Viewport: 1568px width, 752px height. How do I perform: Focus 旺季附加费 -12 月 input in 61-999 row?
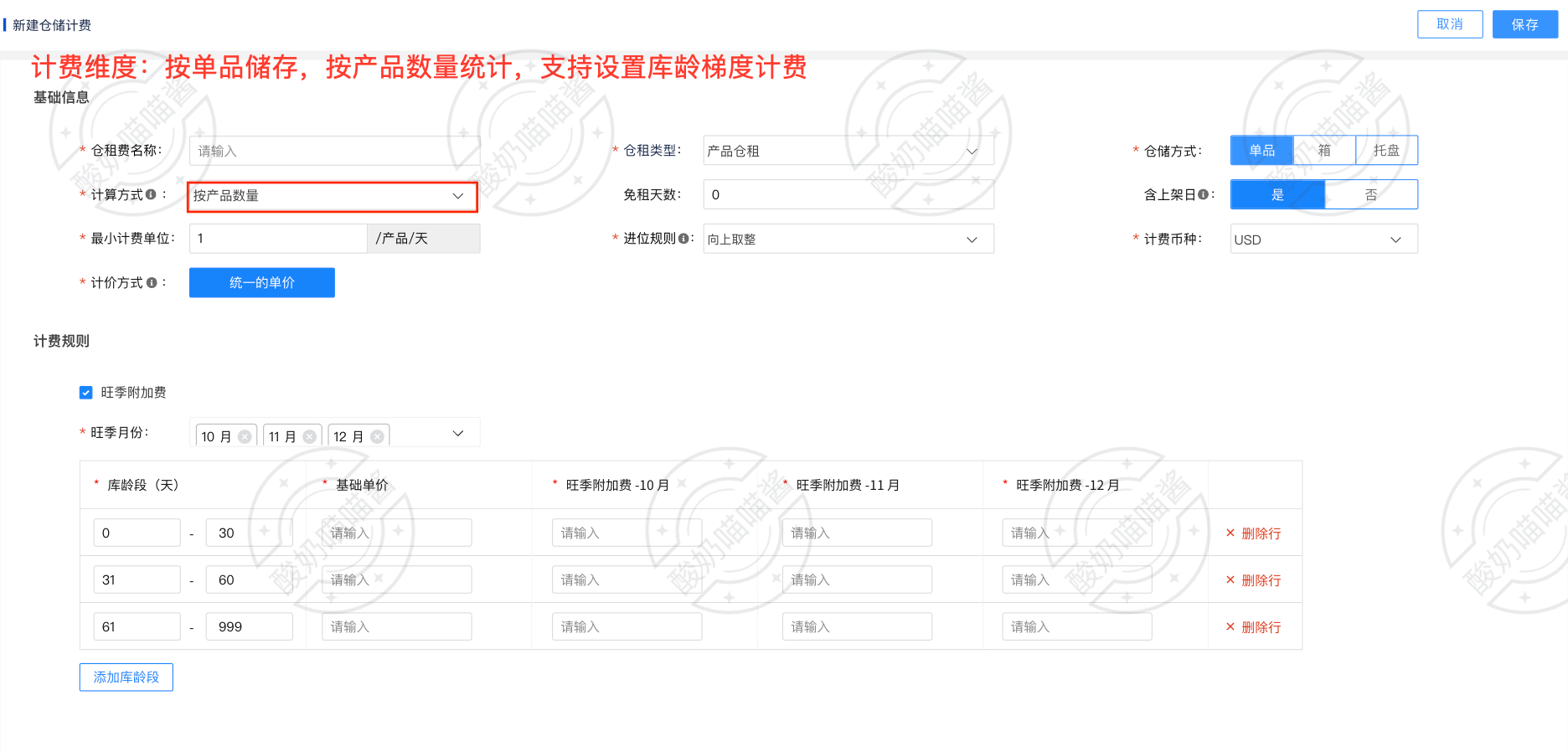[x=1077, y=626]
